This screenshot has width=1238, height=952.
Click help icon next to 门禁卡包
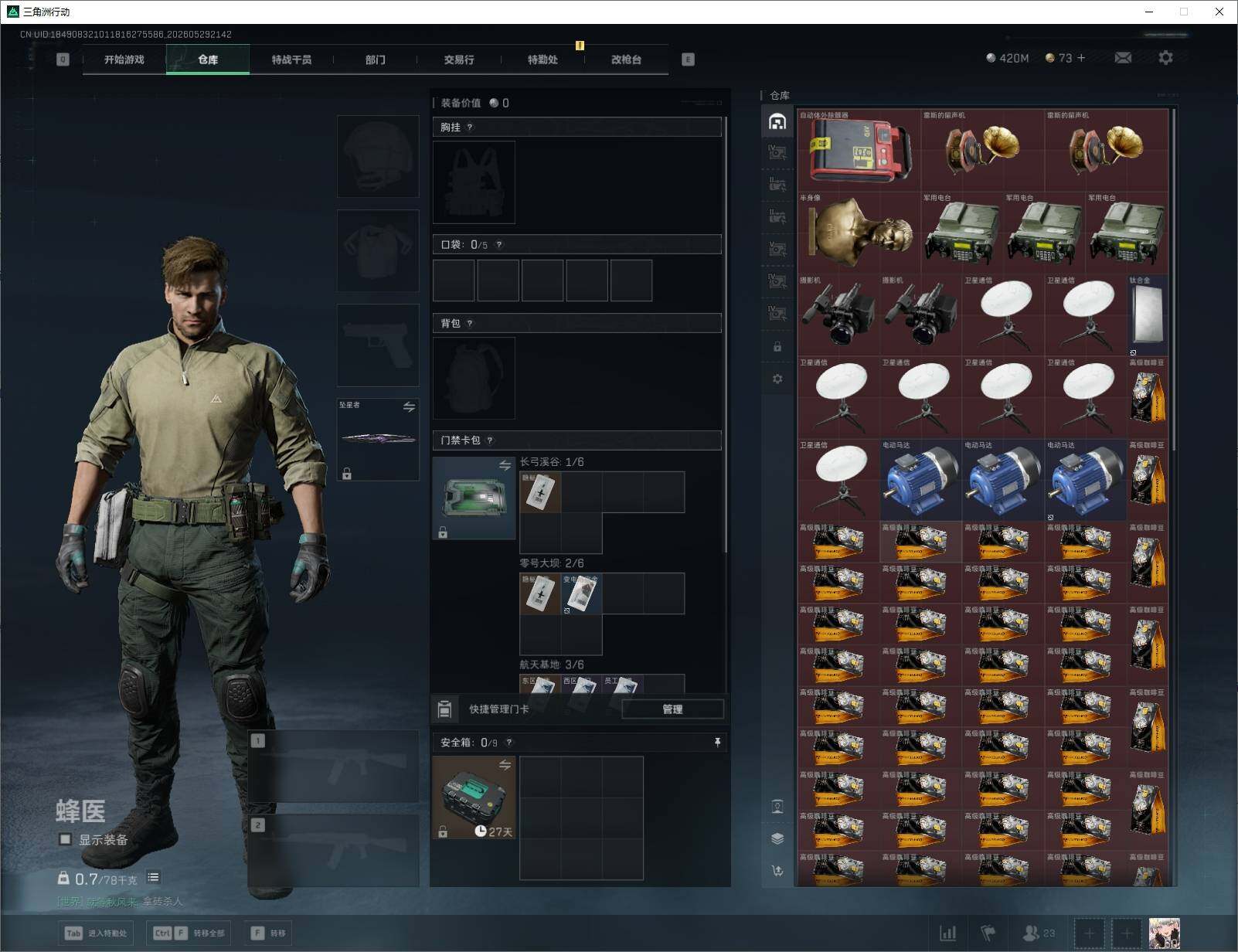point(490,440)
